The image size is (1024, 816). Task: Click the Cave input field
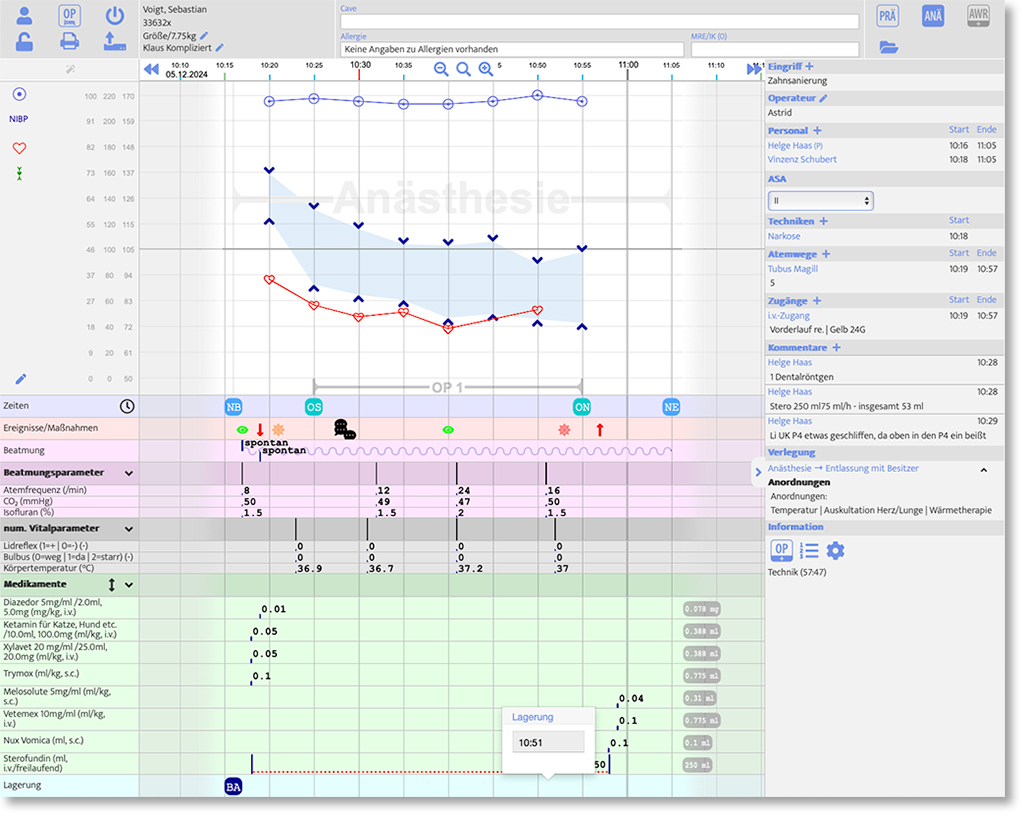pyautogui.click(x=599, y=22)
